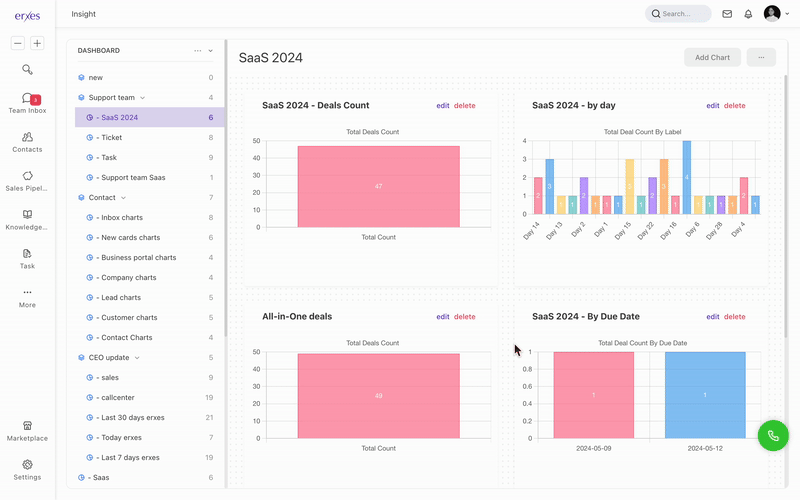Open notifications bell
This screenshot has width=800, height=500.
click(x=748, y=14)
